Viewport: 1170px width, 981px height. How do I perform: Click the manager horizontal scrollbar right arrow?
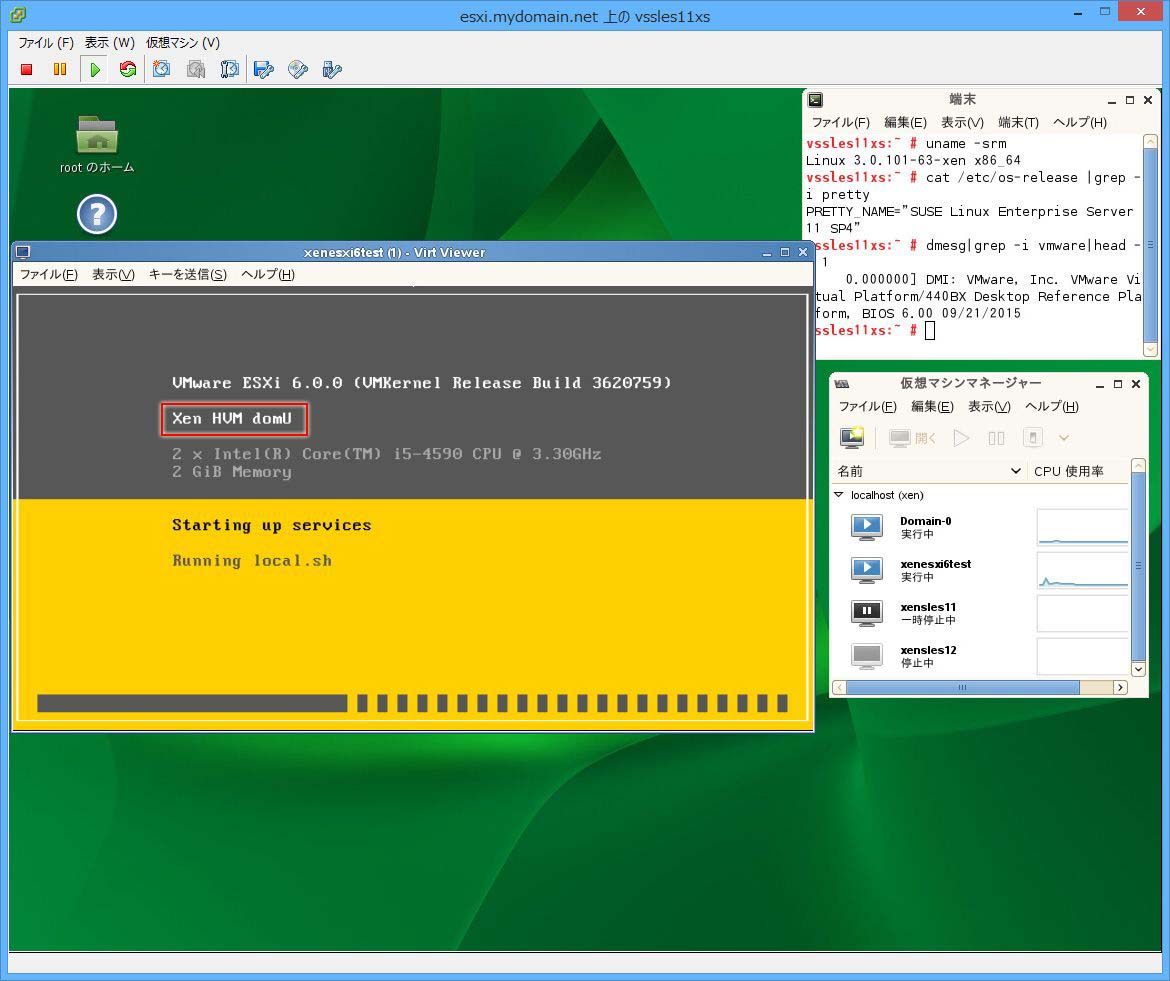tap(1120, 687)
